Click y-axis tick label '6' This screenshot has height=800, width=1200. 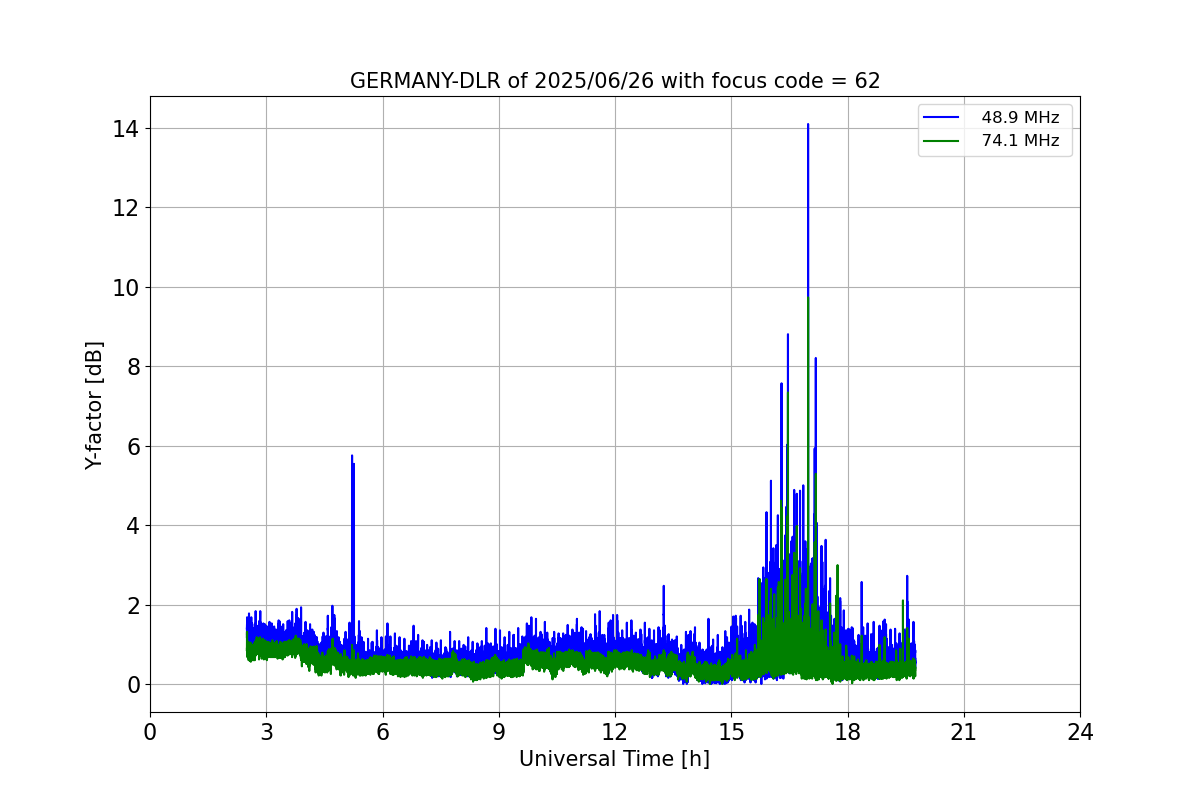click(134, 446)
